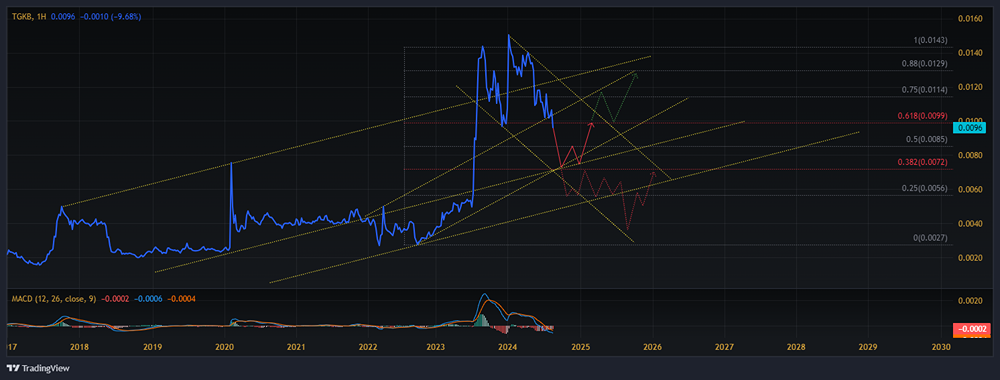1000x380 pixels.
Task: Click the 2024 year on time axis
Action: point(508,347)
